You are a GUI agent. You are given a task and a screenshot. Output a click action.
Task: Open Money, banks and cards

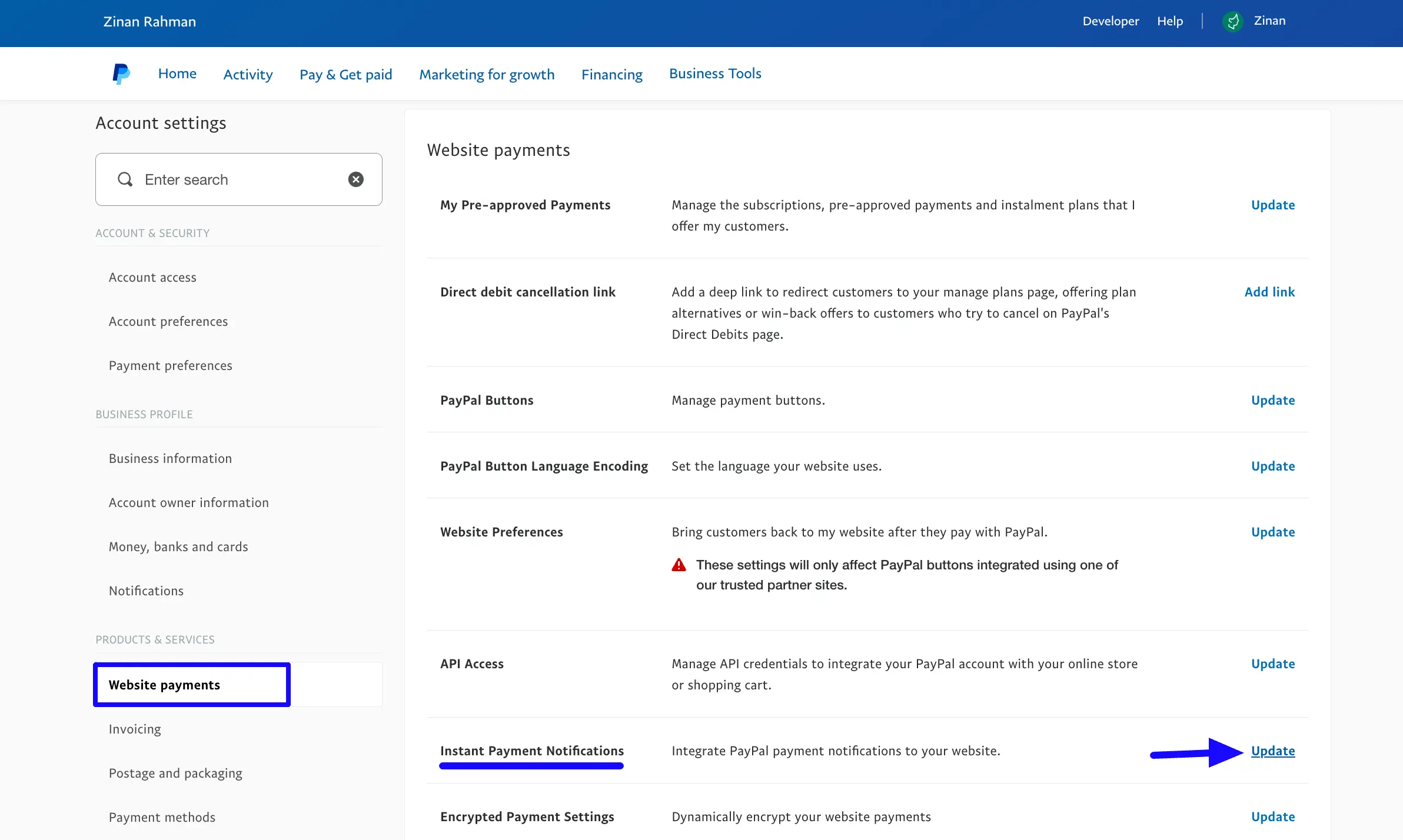178,546
